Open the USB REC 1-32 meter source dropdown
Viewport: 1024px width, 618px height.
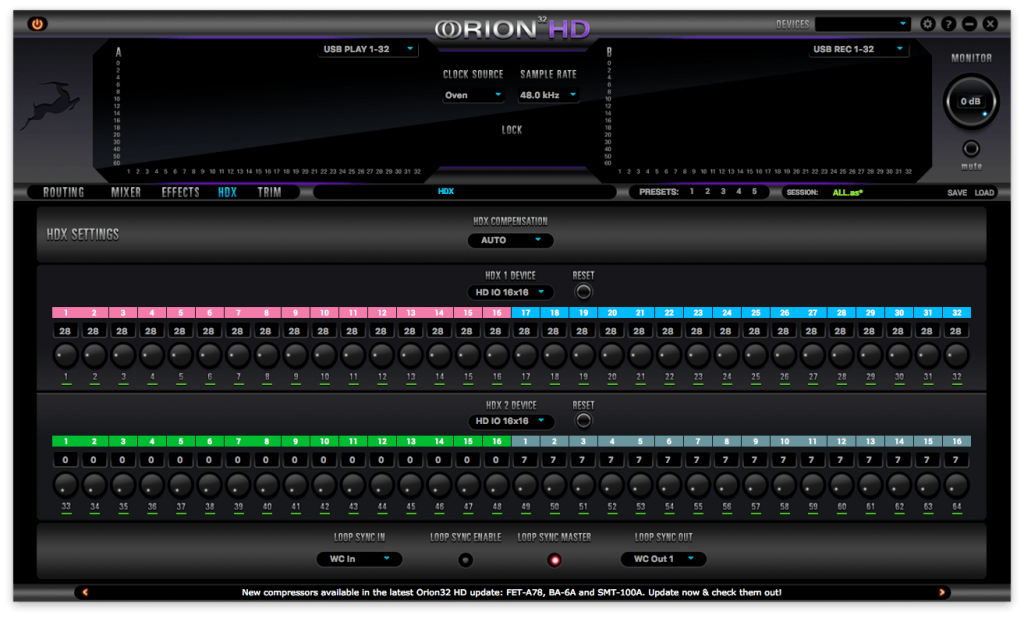point(858,49)
